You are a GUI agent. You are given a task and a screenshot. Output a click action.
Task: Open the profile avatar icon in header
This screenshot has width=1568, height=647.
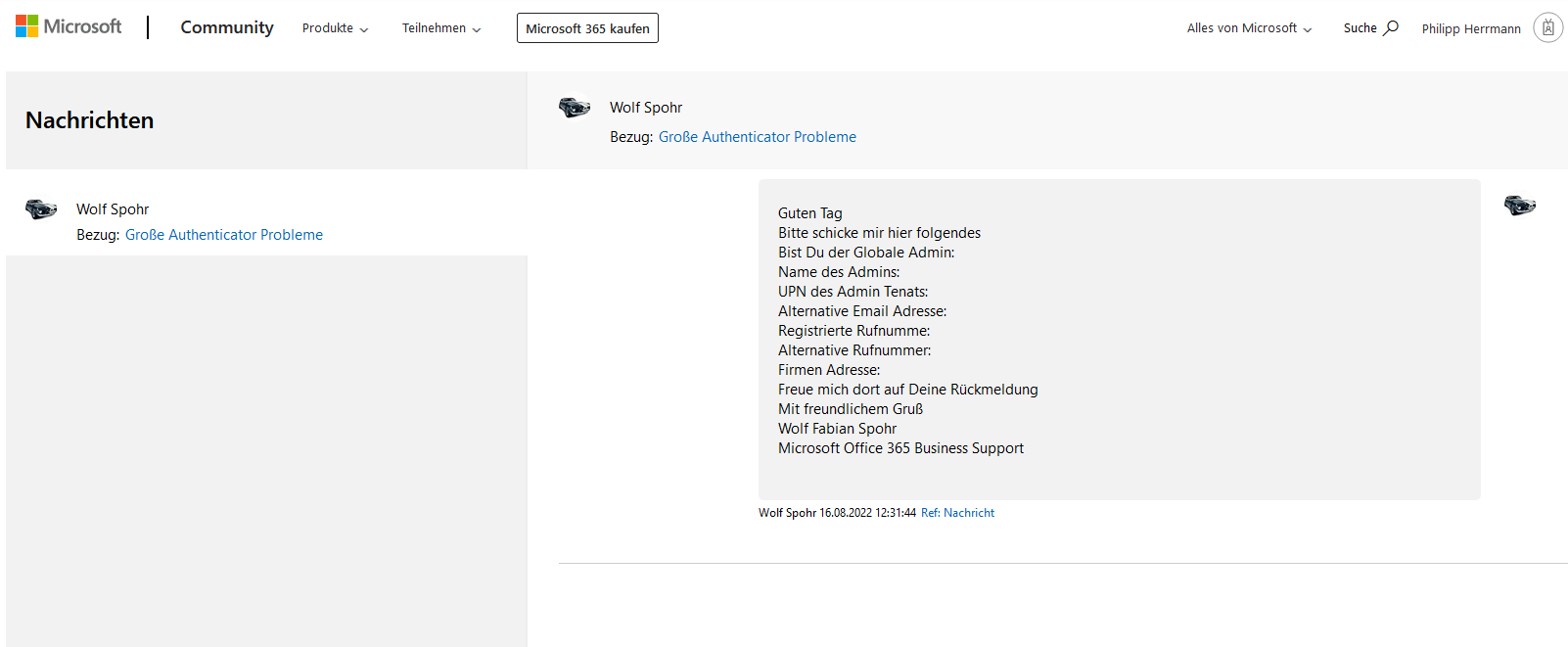(1547, 27)
